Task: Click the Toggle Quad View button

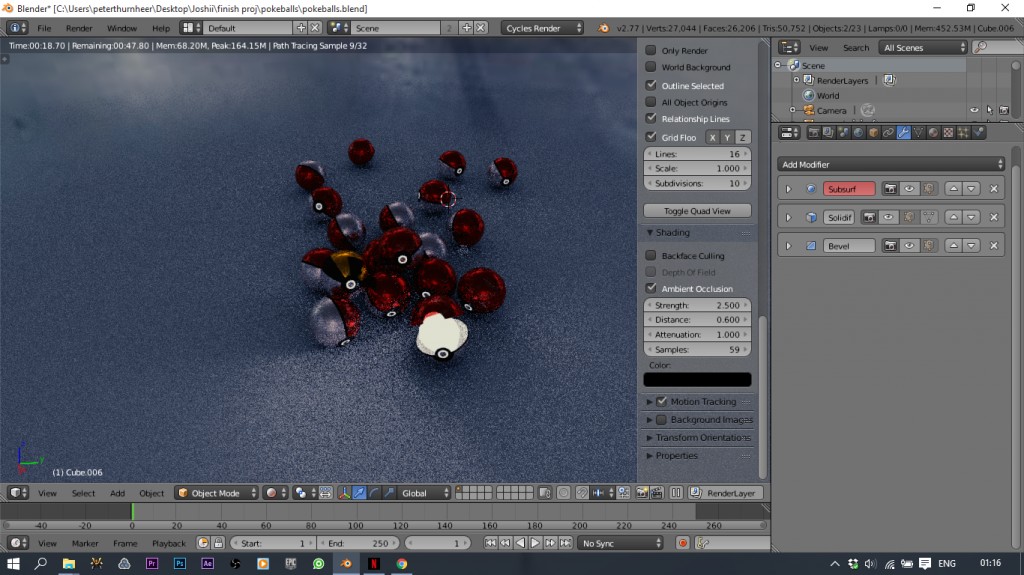Action: click(697, 211)
